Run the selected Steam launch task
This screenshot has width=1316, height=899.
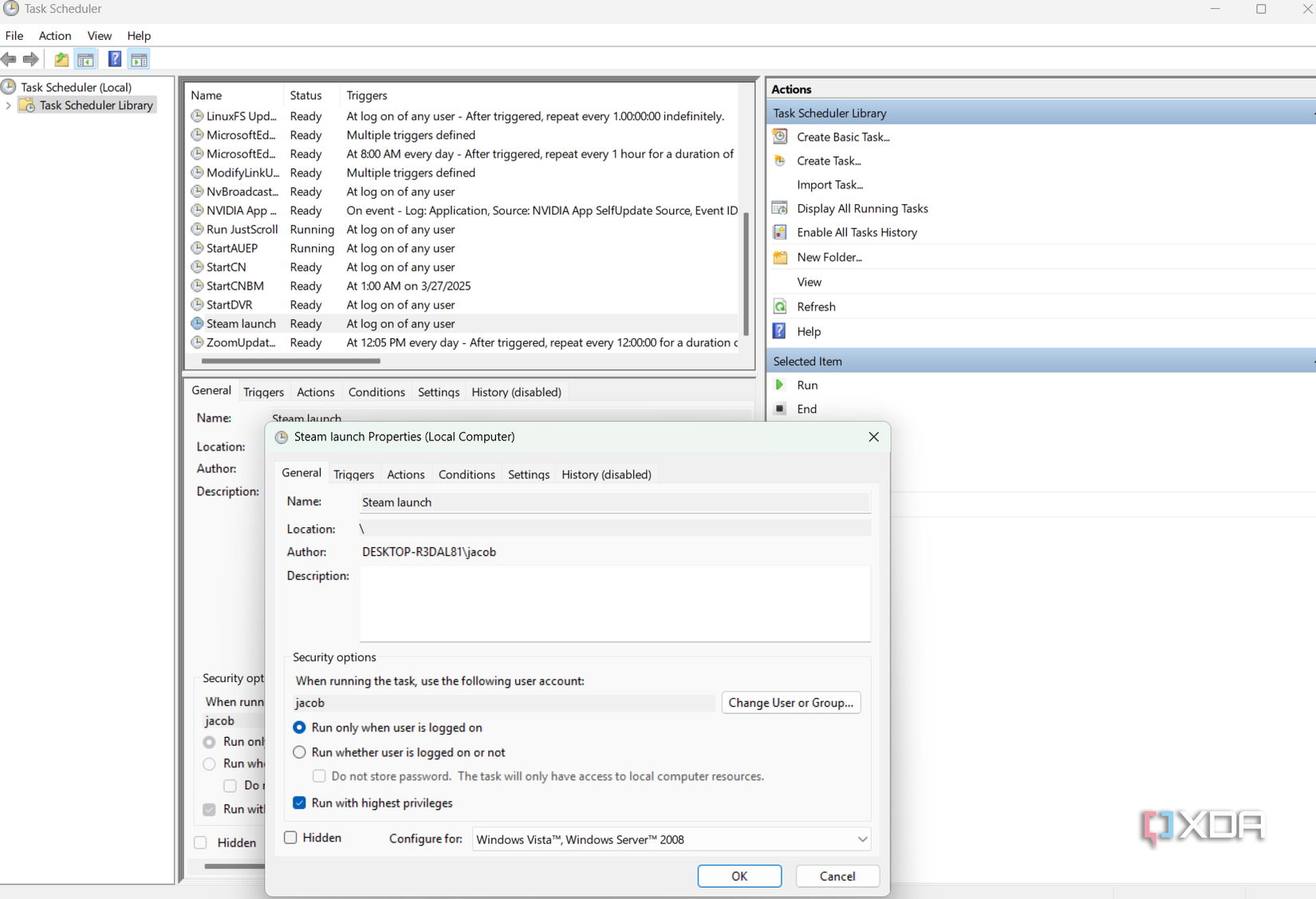pos(807,384)
